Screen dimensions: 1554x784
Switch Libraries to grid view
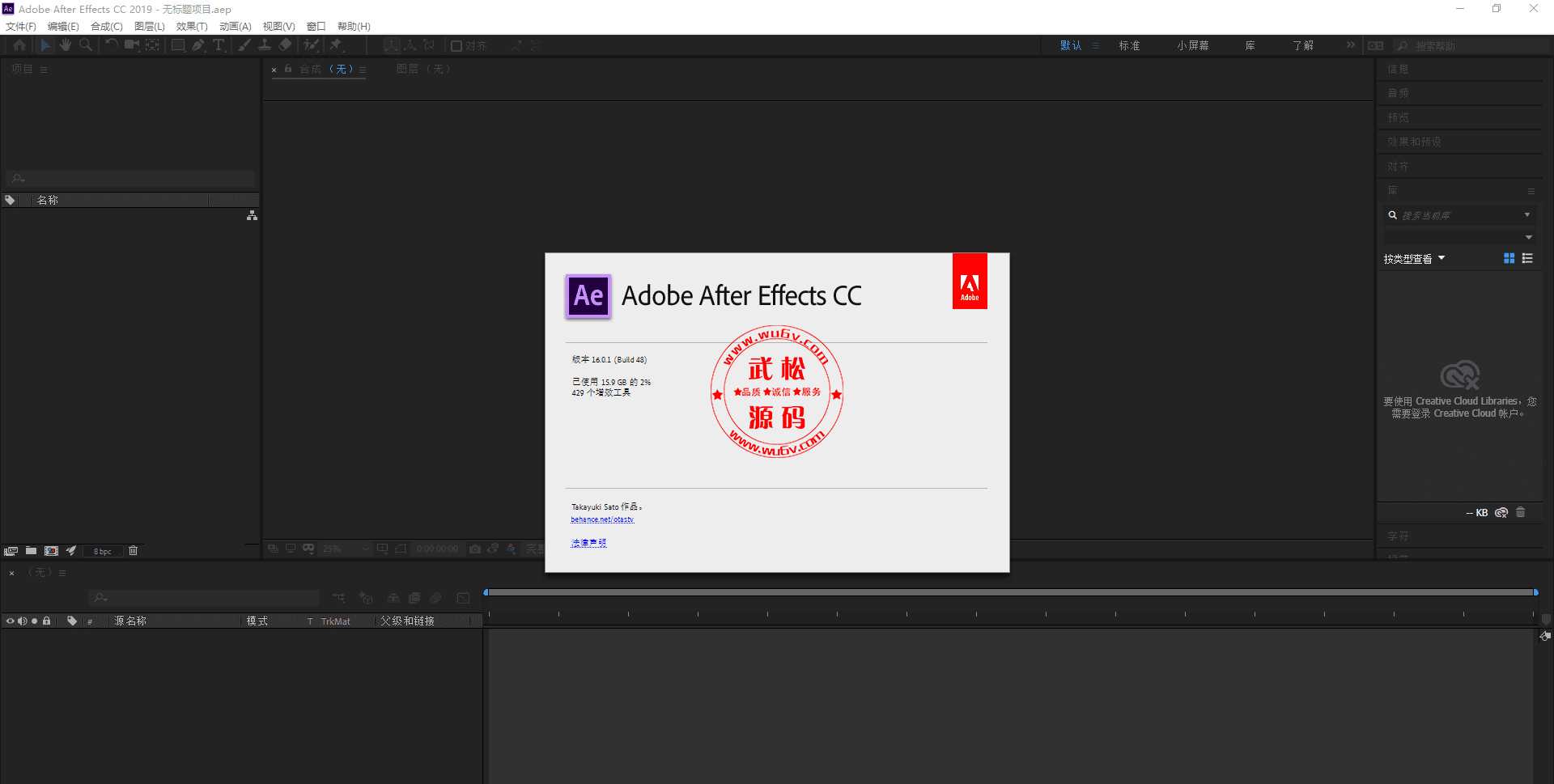coord(1509,258)
